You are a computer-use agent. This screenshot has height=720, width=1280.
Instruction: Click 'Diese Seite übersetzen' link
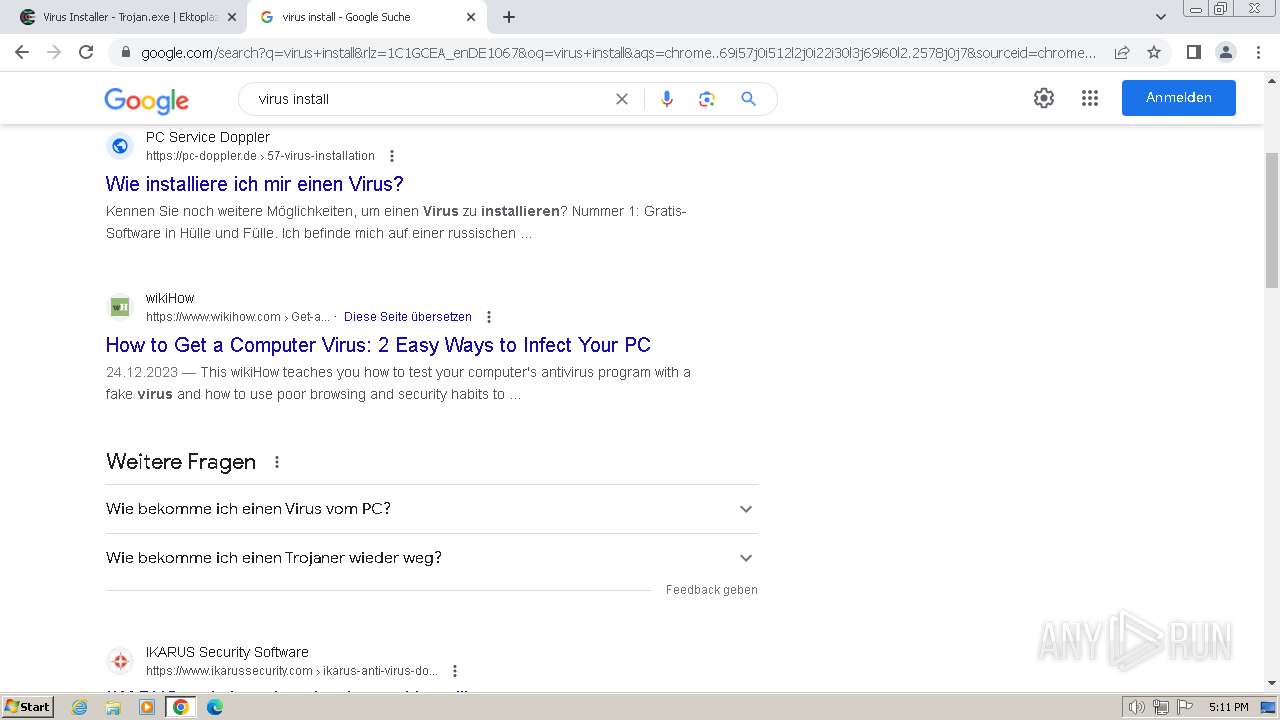tap(408, 317)
